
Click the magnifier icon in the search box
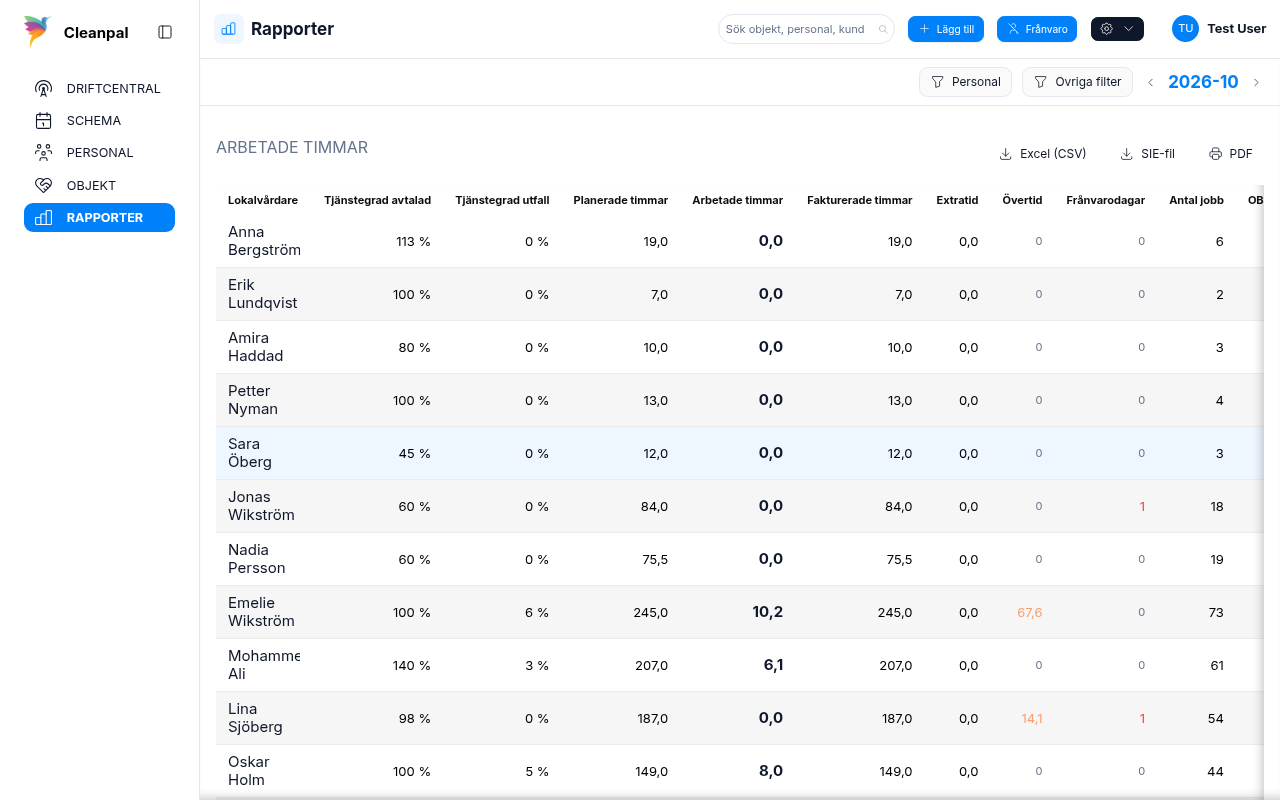(x=883, y=29)
